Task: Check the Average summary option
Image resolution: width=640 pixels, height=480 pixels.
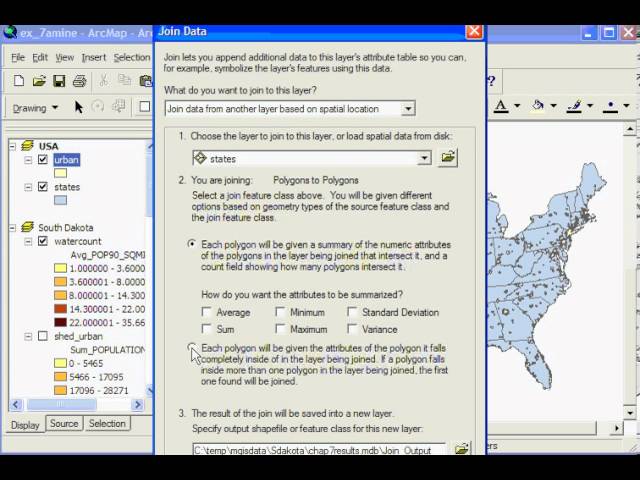Action: pyautogui.click(x=207, y=312)
